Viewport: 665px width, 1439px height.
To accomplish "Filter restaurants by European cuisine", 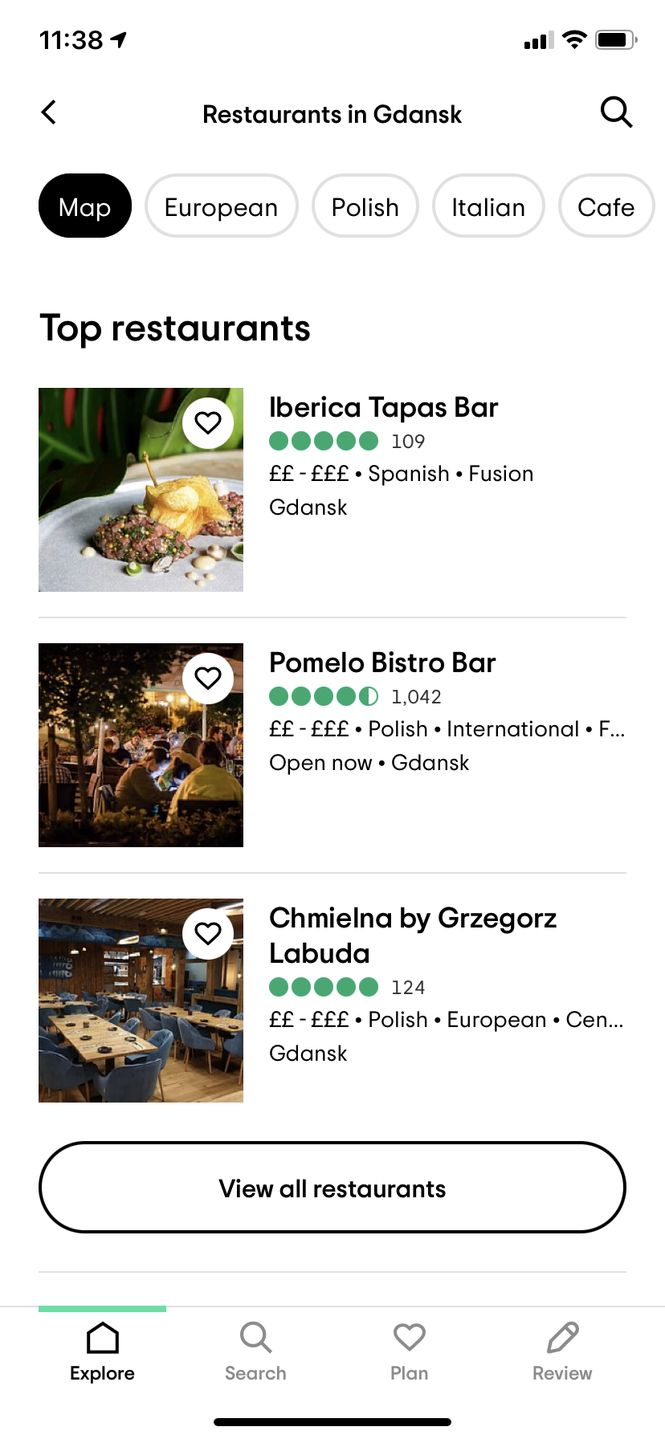I will point(221,206).
